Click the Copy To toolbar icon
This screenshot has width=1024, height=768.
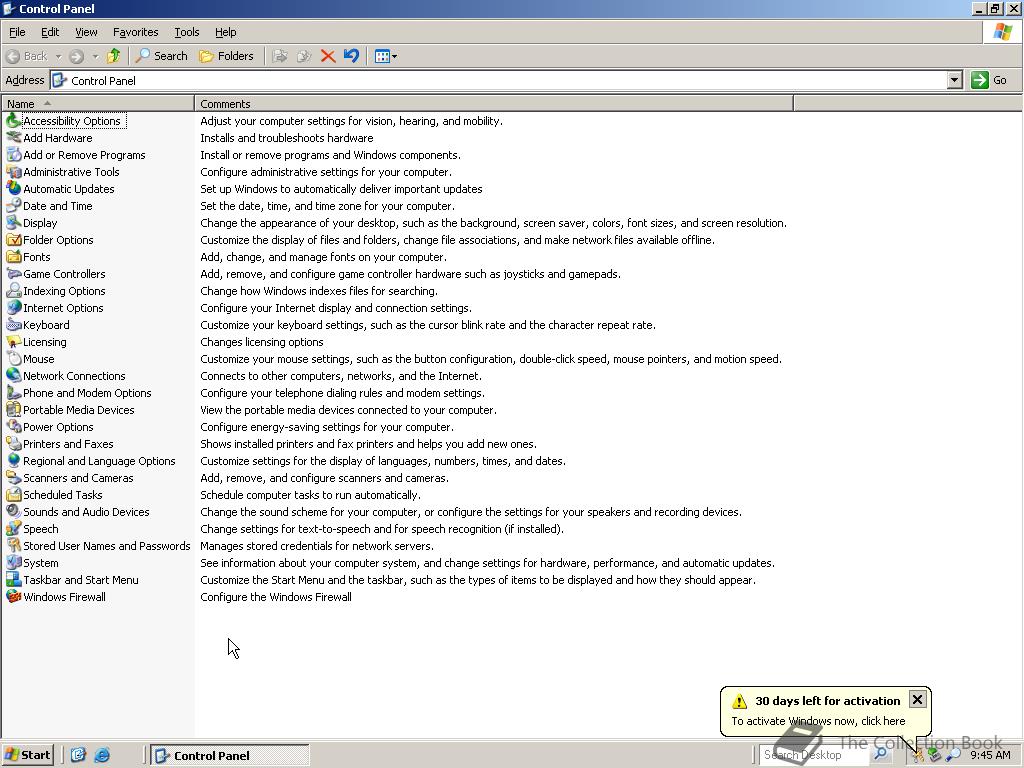(304, 56)
